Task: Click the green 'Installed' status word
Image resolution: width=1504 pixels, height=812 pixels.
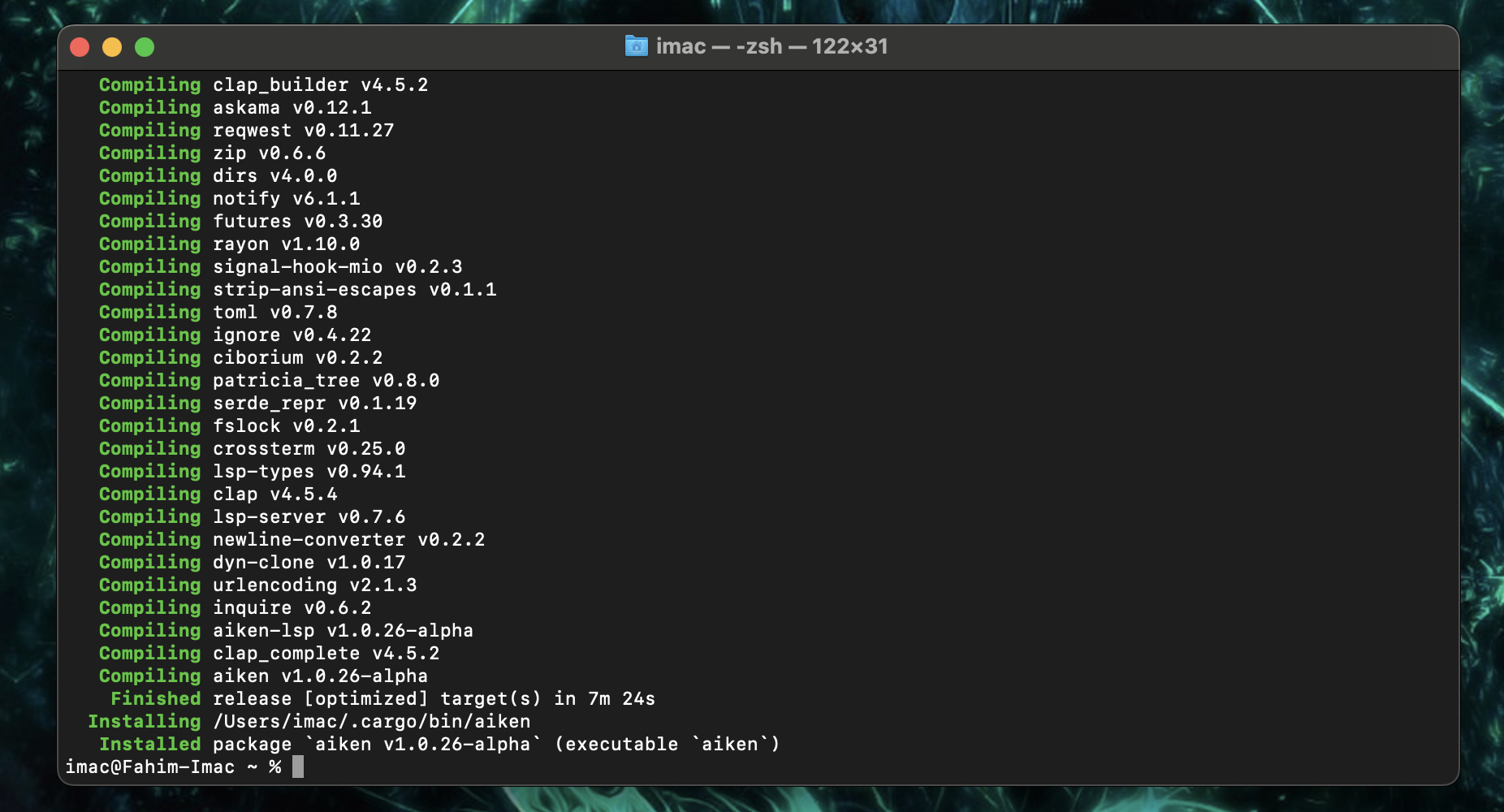Action: (x=149, y=744)
